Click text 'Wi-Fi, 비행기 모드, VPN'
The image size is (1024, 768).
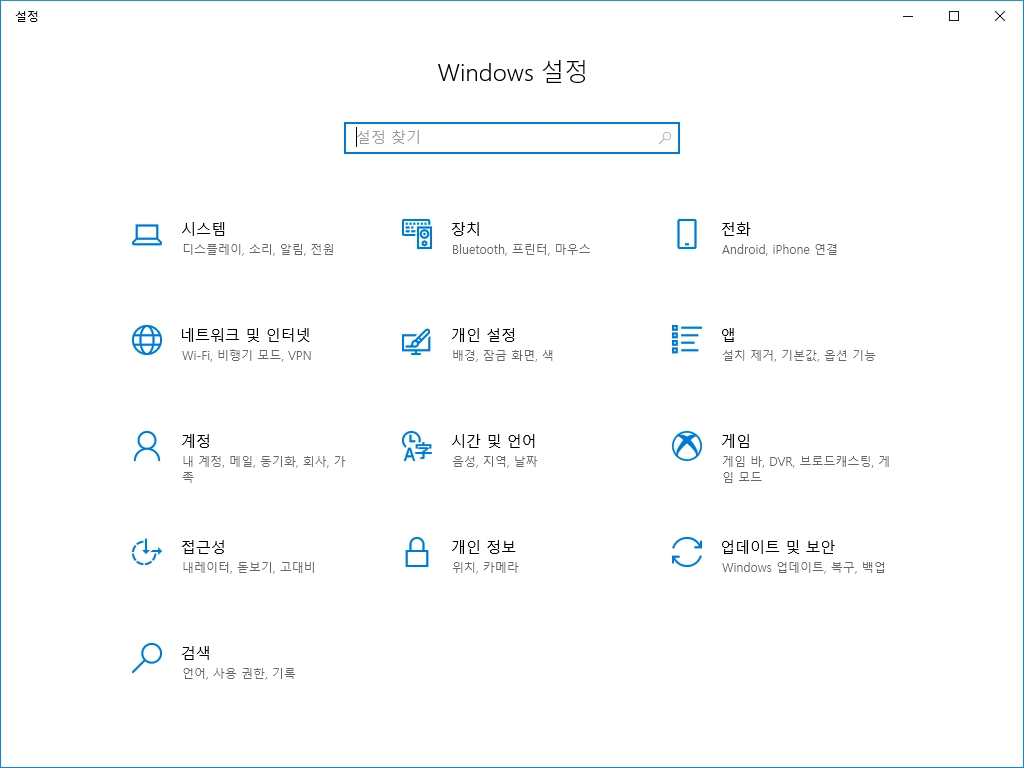click(x=247, y=355)
